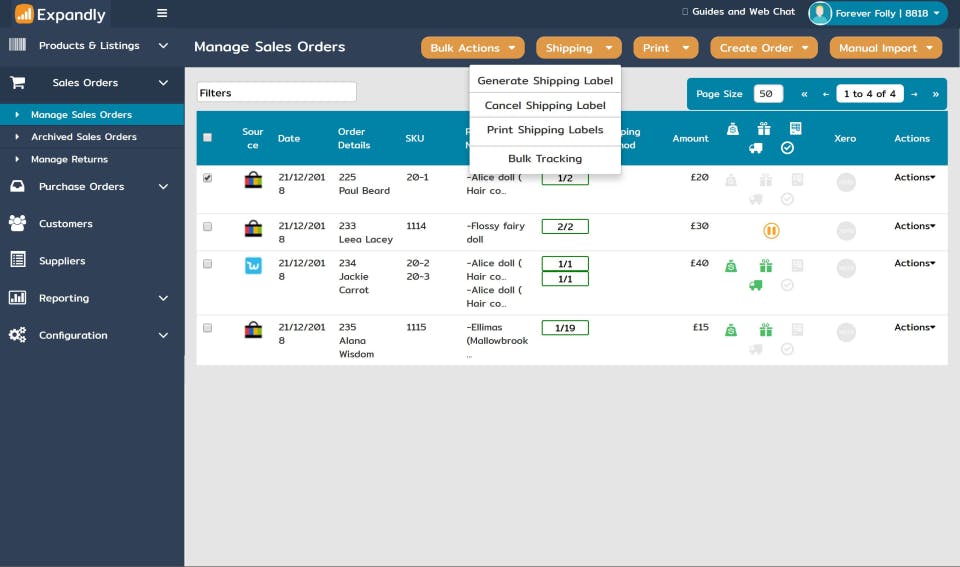Click green truck icon in order 234 row
The height and width of the screenshot is (567, 960).
coord(756,285)
